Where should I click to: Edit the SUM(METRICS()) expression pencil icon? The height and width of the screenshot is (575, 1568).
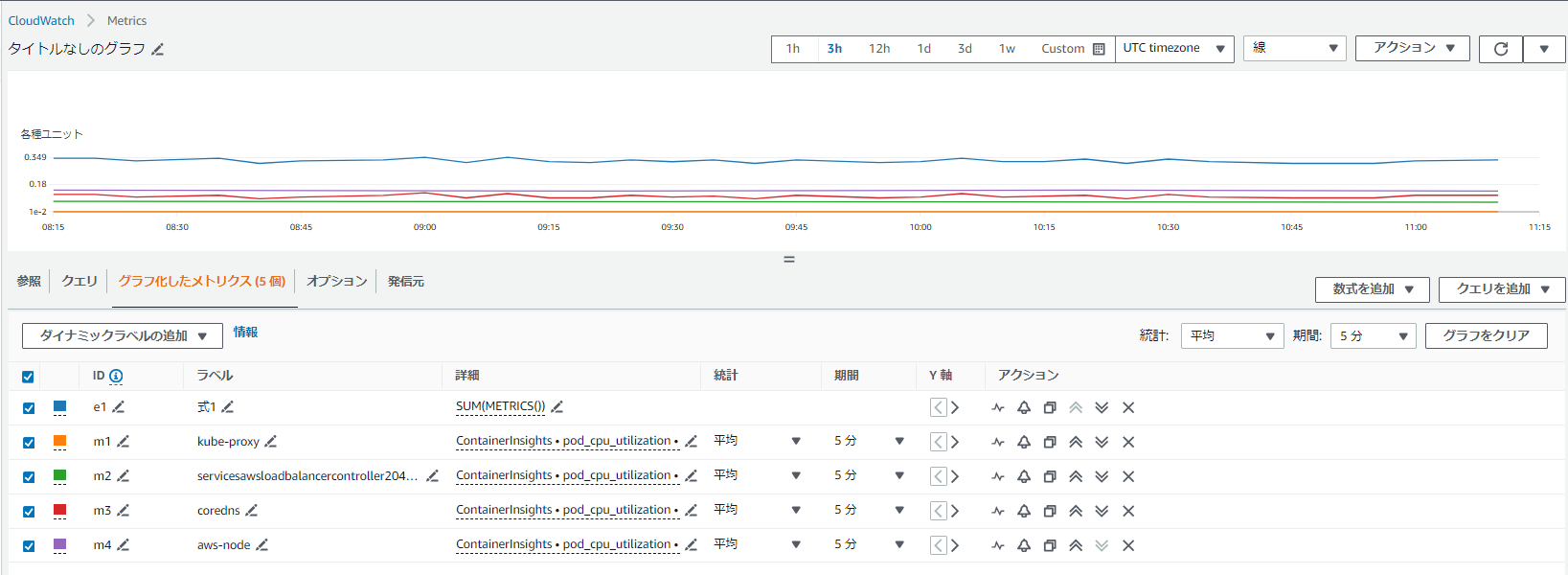click(x=557, y=406)
